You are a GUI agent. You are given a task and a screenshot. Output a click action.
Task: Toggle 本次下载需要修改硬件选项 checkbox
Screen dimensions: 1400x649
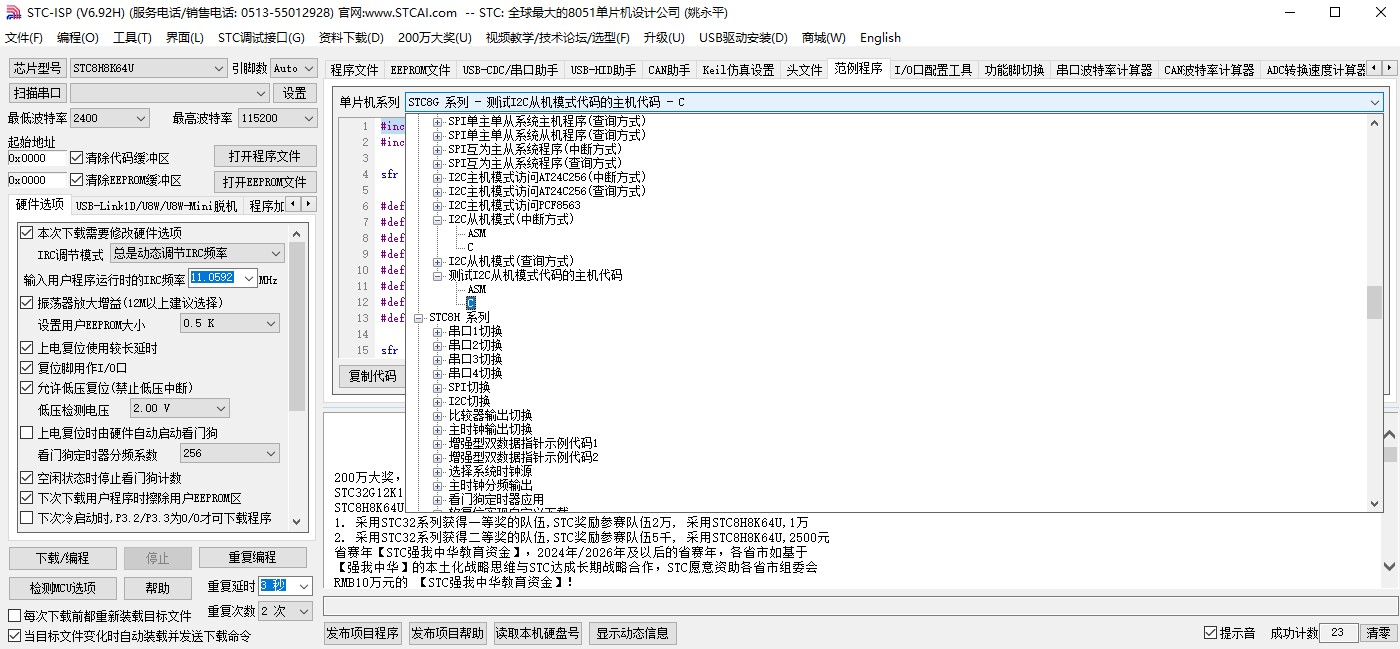[27, 233]
